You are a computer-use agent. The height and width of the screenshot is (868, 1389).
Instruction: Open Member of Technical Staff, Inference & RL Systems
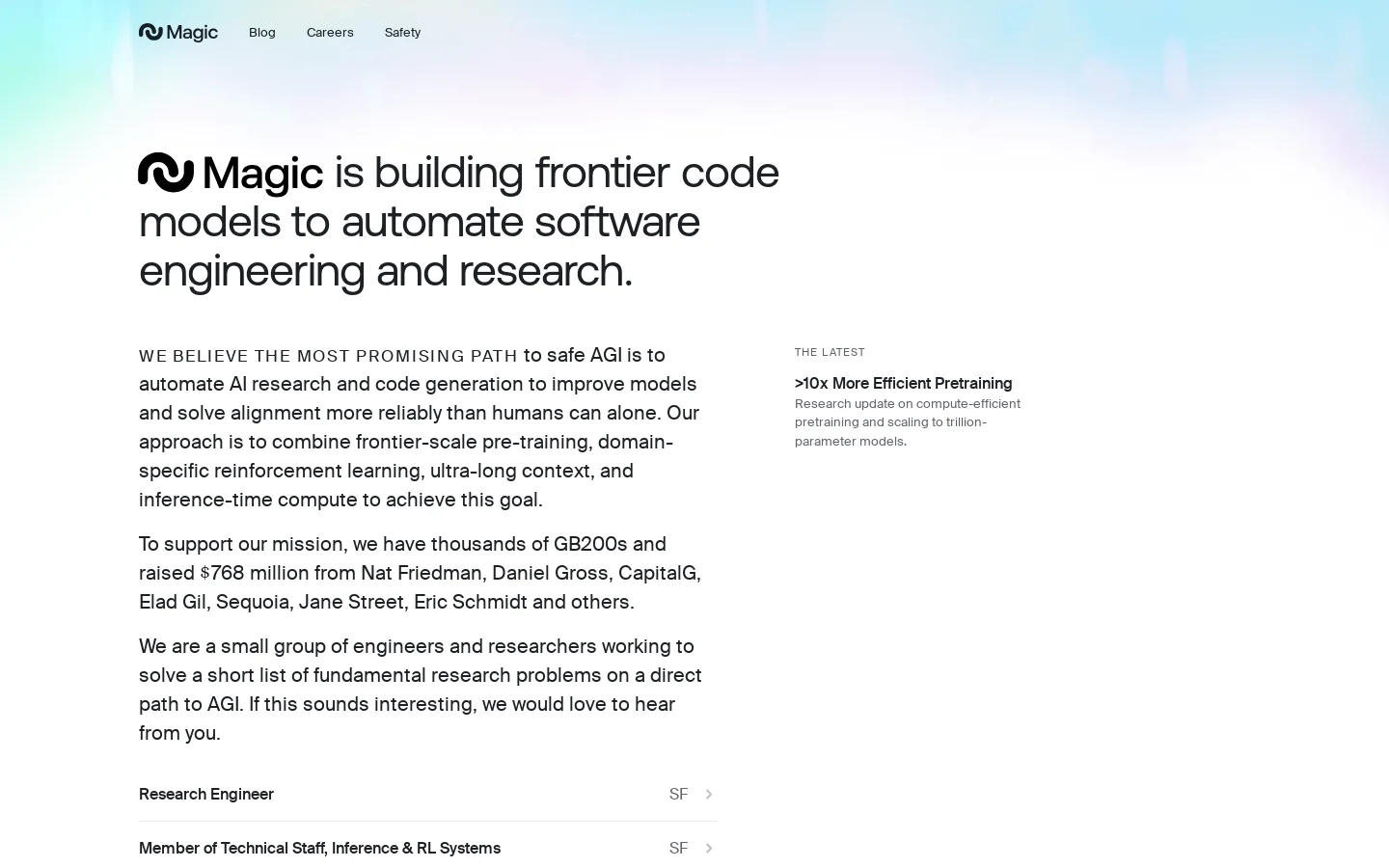coord(428,849)
